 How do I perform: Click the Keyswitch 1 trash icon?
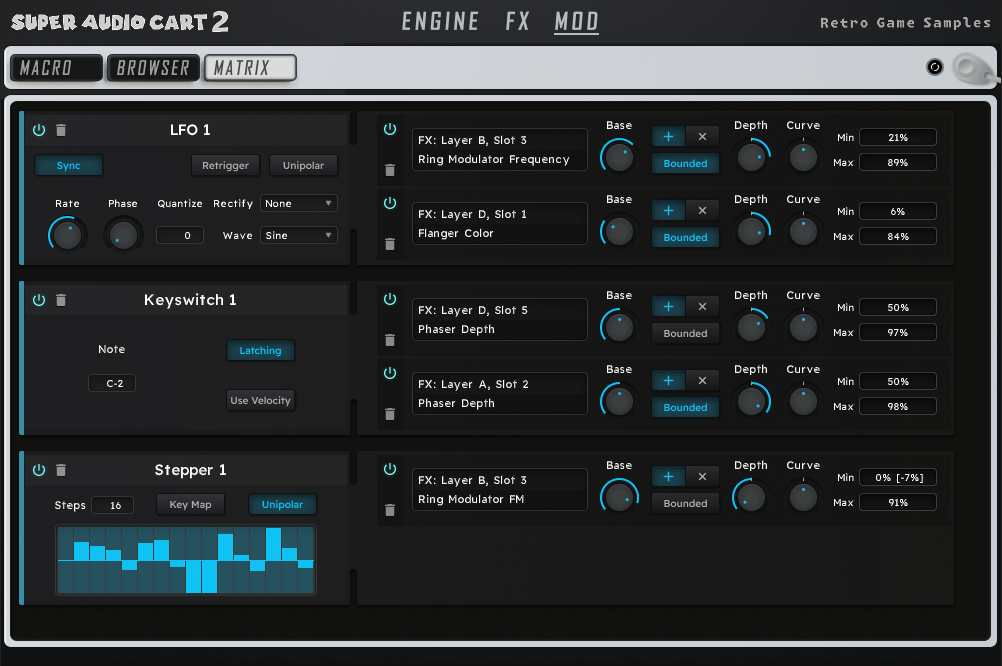(x=61, y=300)
